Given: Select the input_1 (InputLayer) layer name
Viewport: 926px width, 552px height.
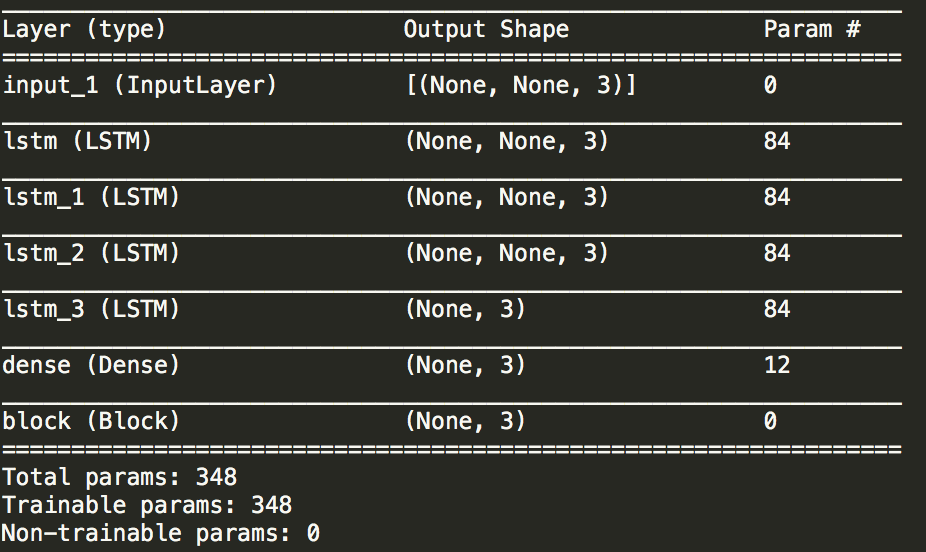Looking at the screenshot, I should pyautogui.click(x=139, y=85).
